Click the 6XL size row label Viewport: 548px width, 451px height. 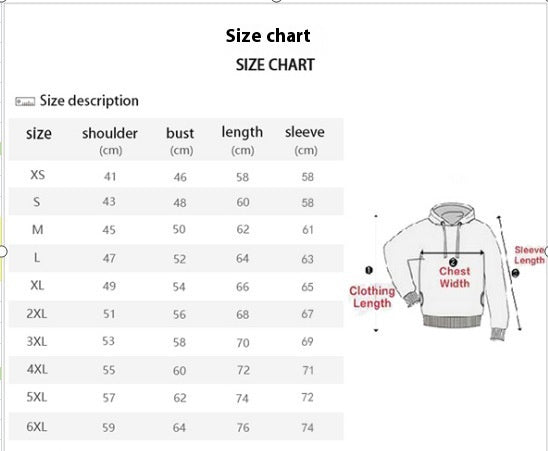[36, 427]
